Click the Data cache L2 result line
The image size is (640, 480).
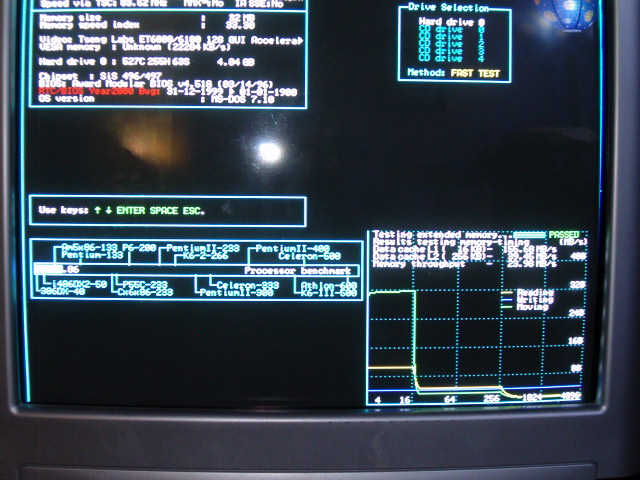click(464, 256)
